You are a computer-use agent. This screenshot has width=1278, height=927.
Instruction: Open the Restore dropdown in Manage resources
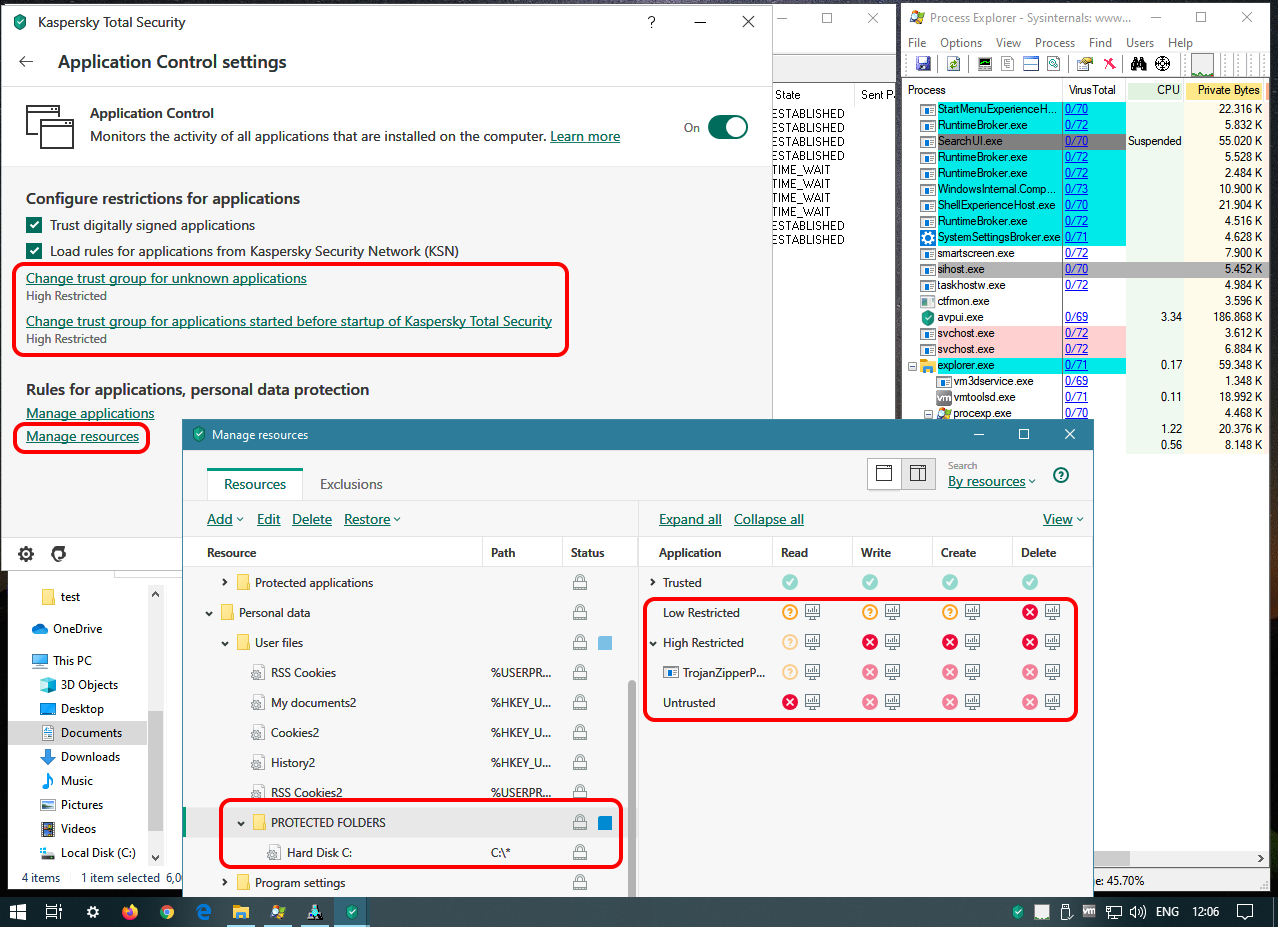point(372,519)
